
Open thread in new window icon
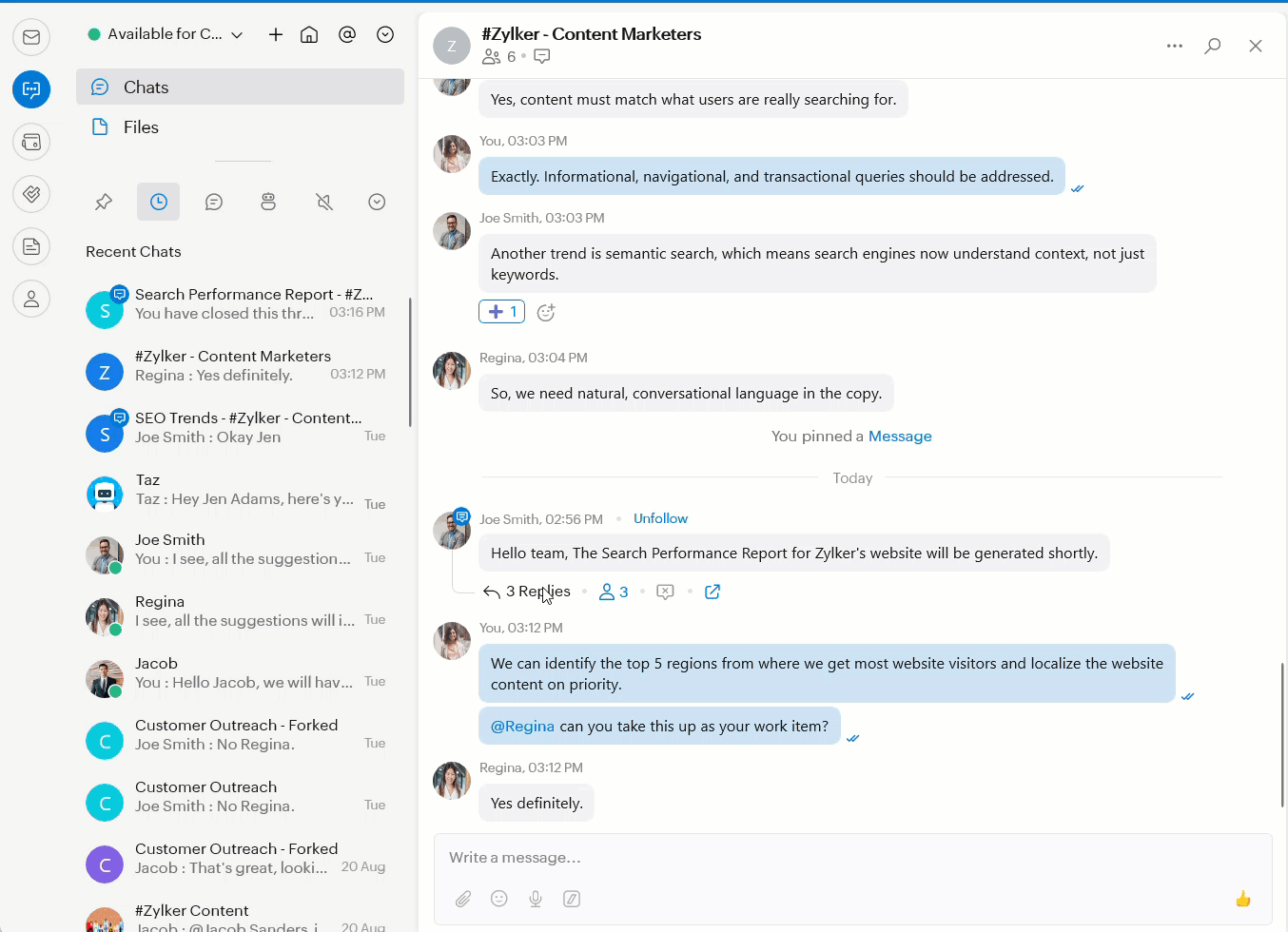(x=712, y=592)
